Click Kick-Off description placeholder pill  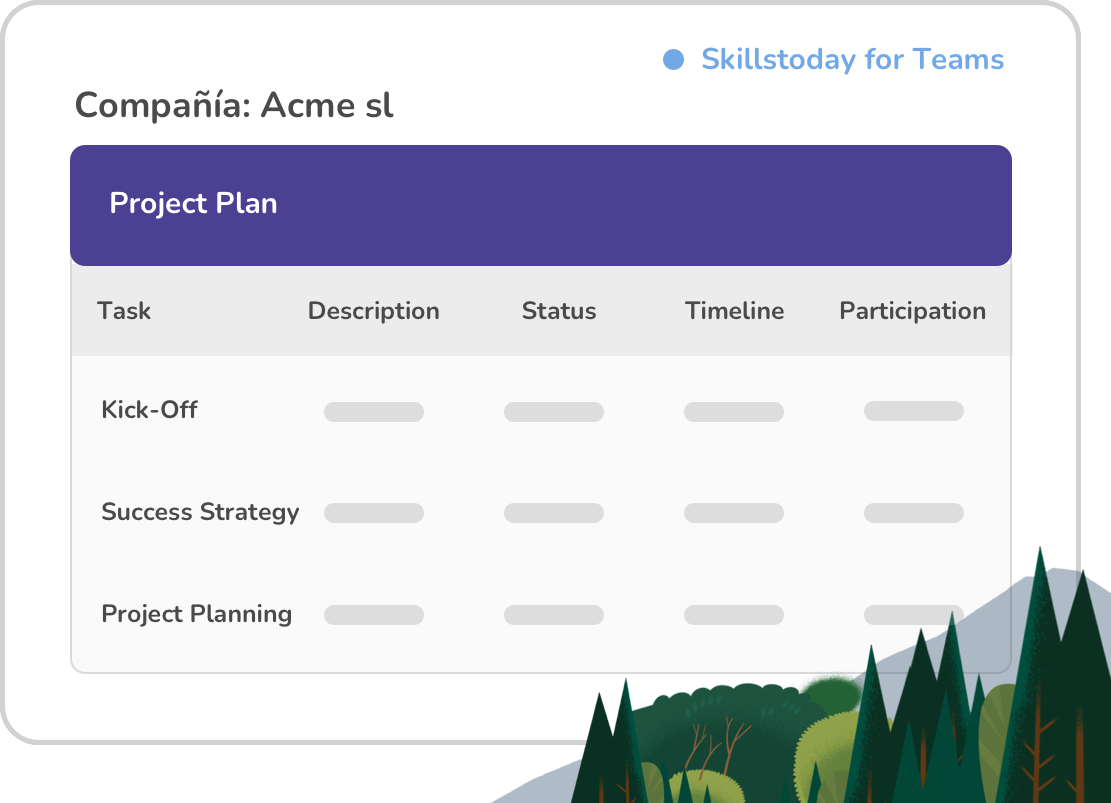tap(374, 412)
